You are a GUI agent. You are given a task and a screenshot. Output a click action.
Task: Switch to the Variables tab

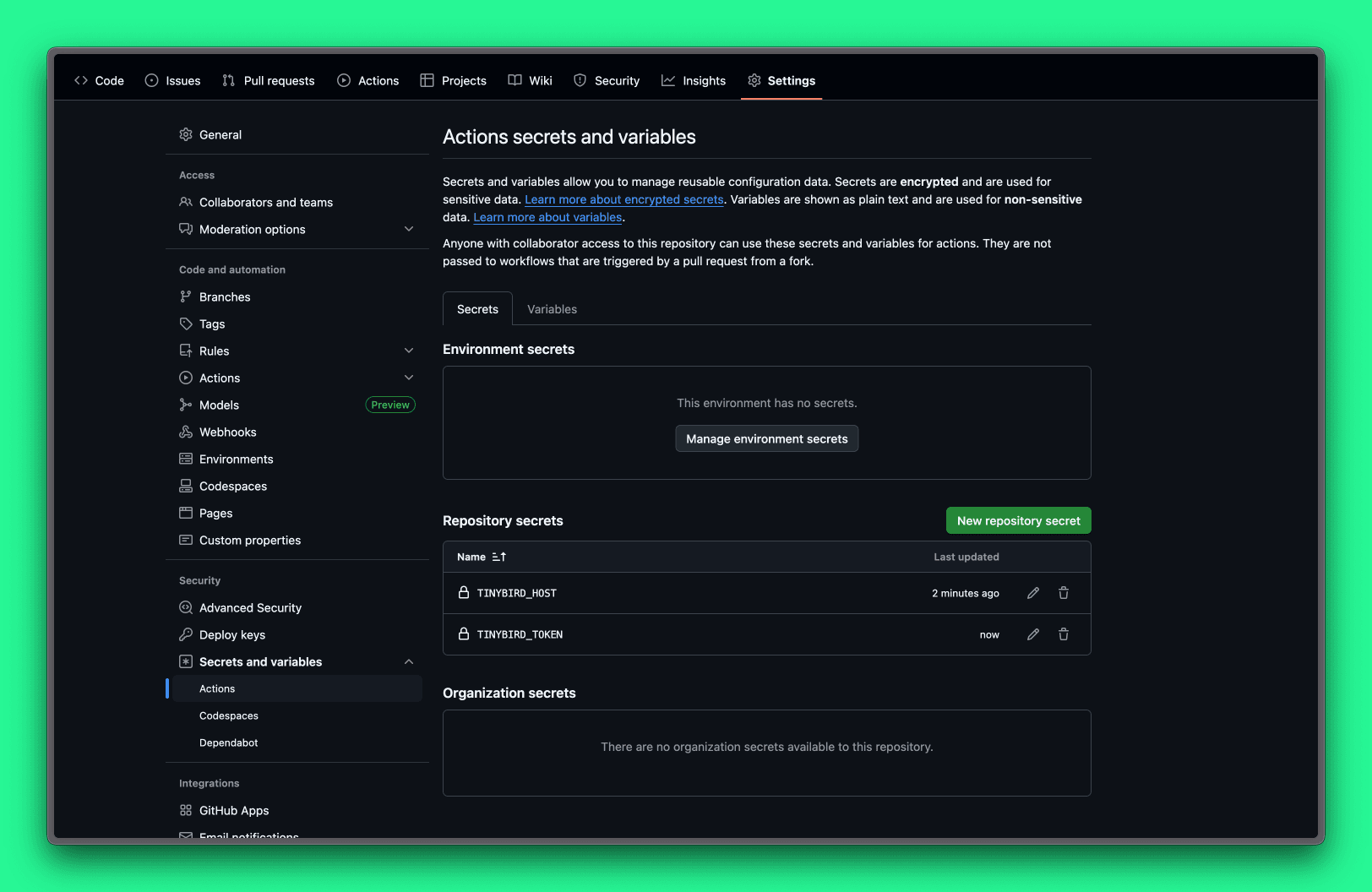pos(552,308)
